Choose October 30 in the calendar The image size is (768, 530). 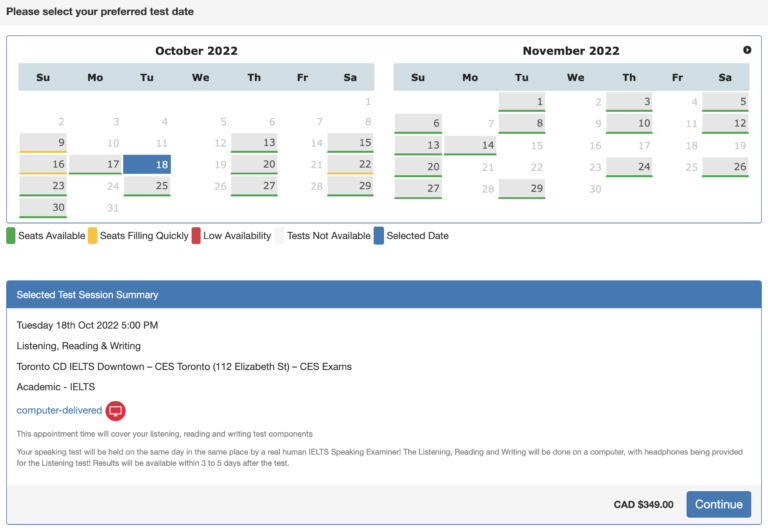pos(43,208)
